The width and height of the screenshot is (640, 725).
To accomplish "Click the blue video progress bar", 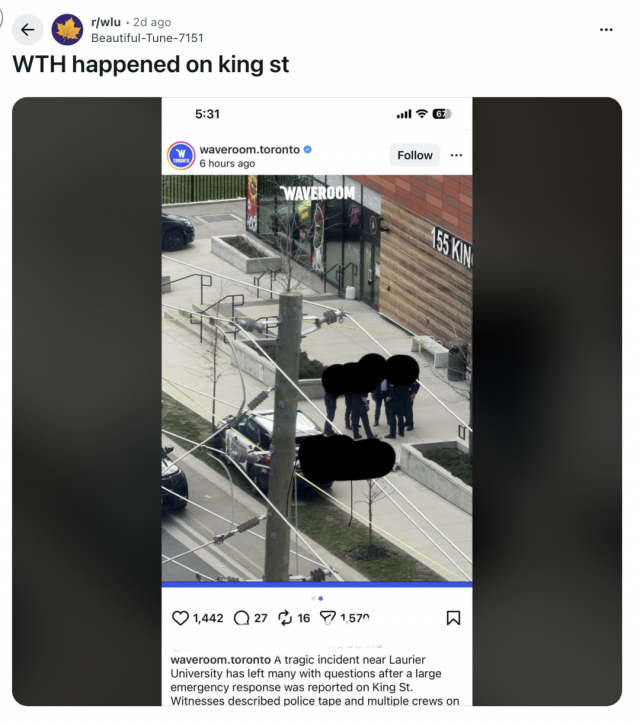I will click(x=317, y=584).
